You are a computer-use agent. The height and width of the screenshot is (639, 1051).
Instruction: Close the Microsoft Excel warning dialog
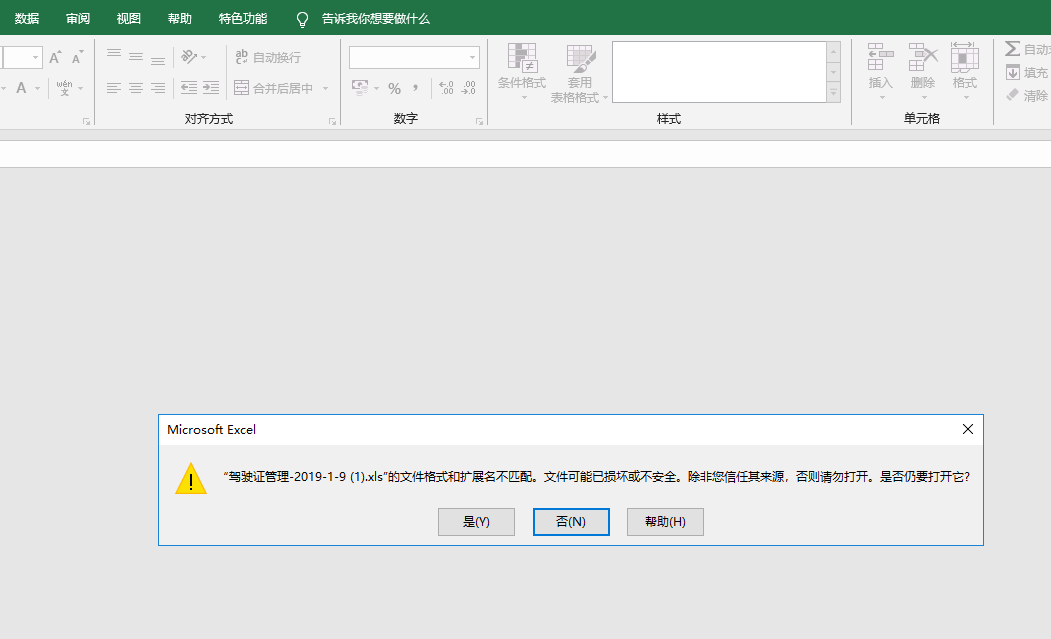click(x=968, y=429)
